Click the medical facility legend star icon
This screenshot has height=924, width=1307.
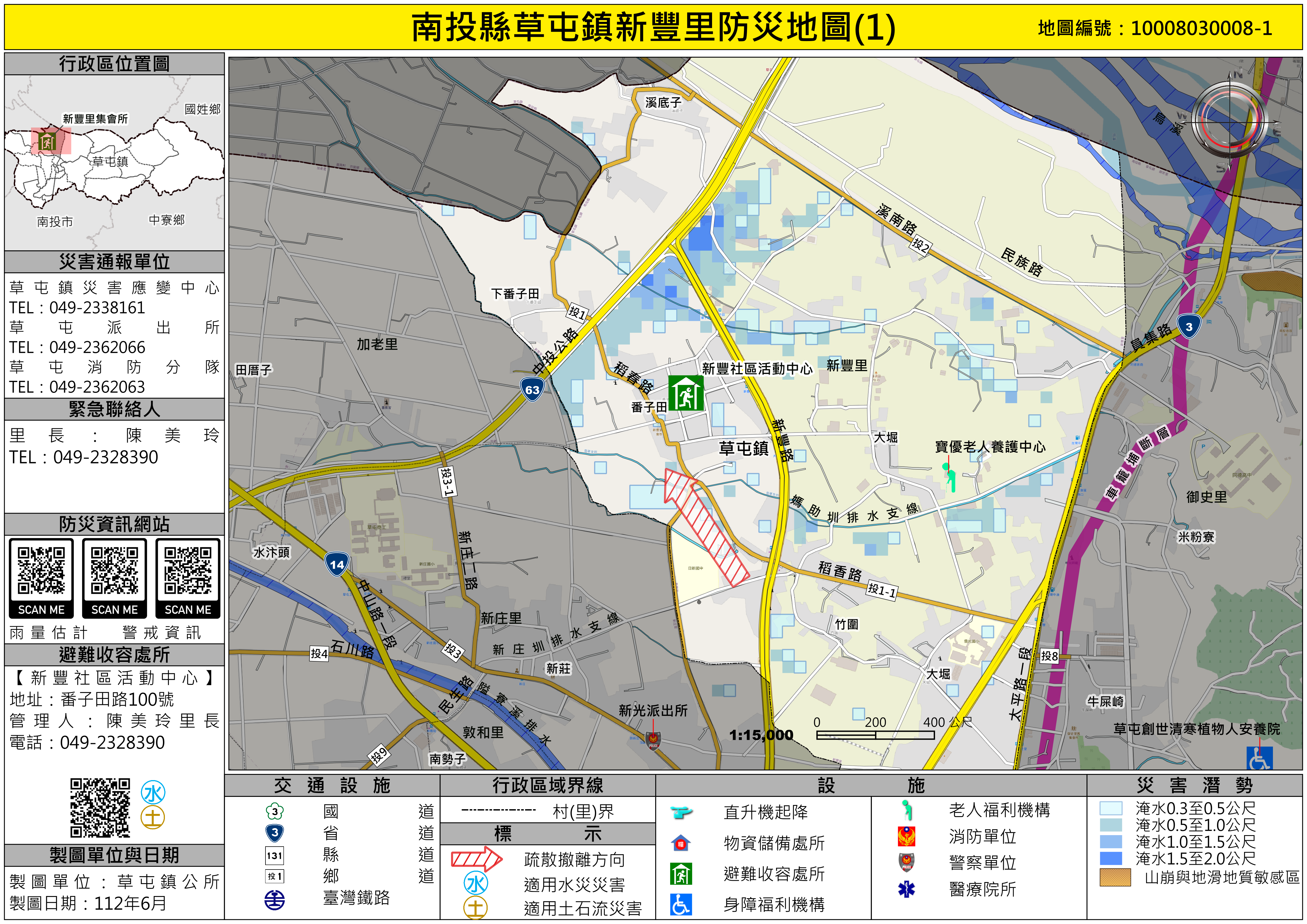click(x=906, y=889)
